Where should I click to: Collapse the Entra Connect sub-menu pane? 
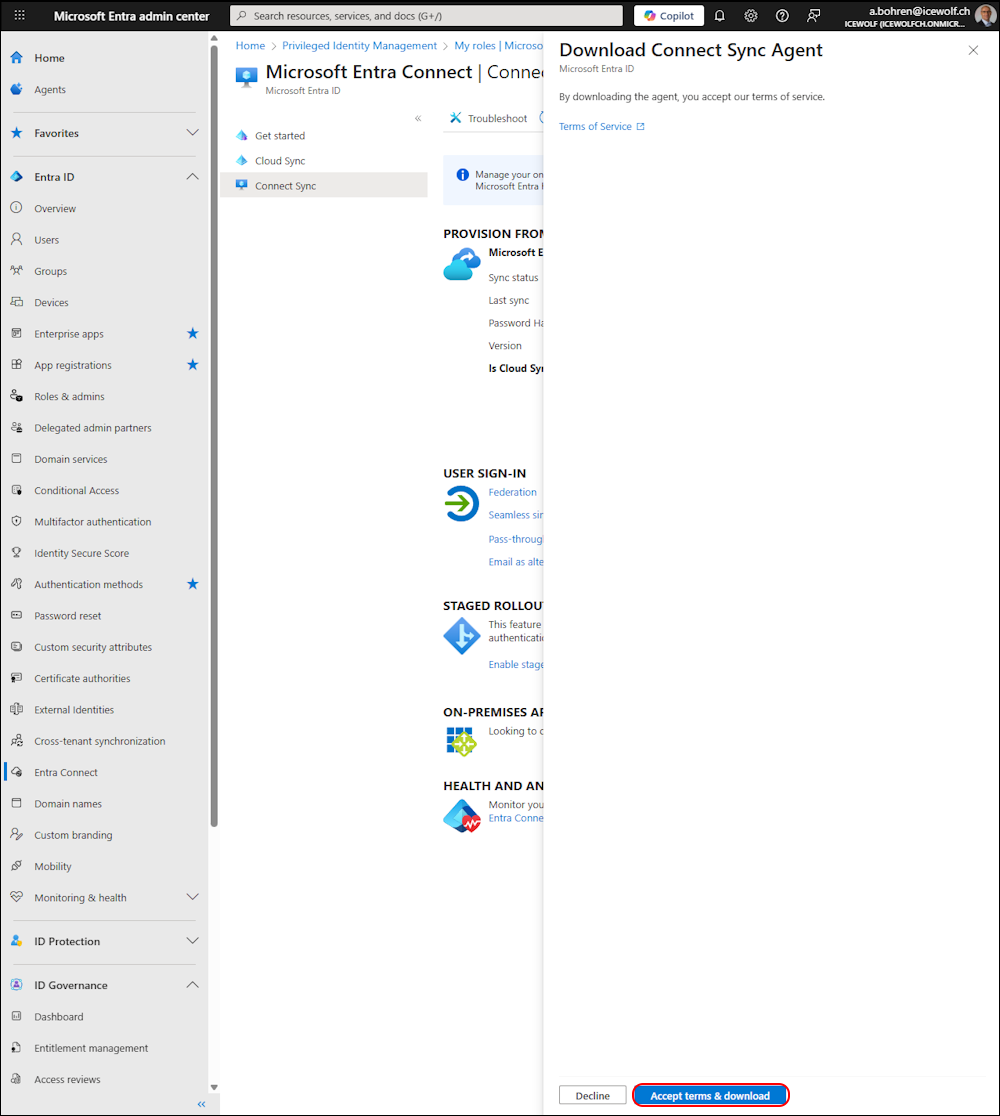pyautogui.click(x=418, y=119)
